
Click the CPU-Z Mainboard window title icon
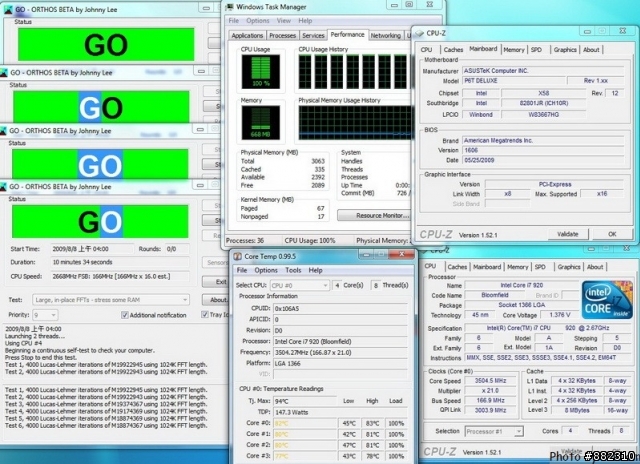point(419,33)
